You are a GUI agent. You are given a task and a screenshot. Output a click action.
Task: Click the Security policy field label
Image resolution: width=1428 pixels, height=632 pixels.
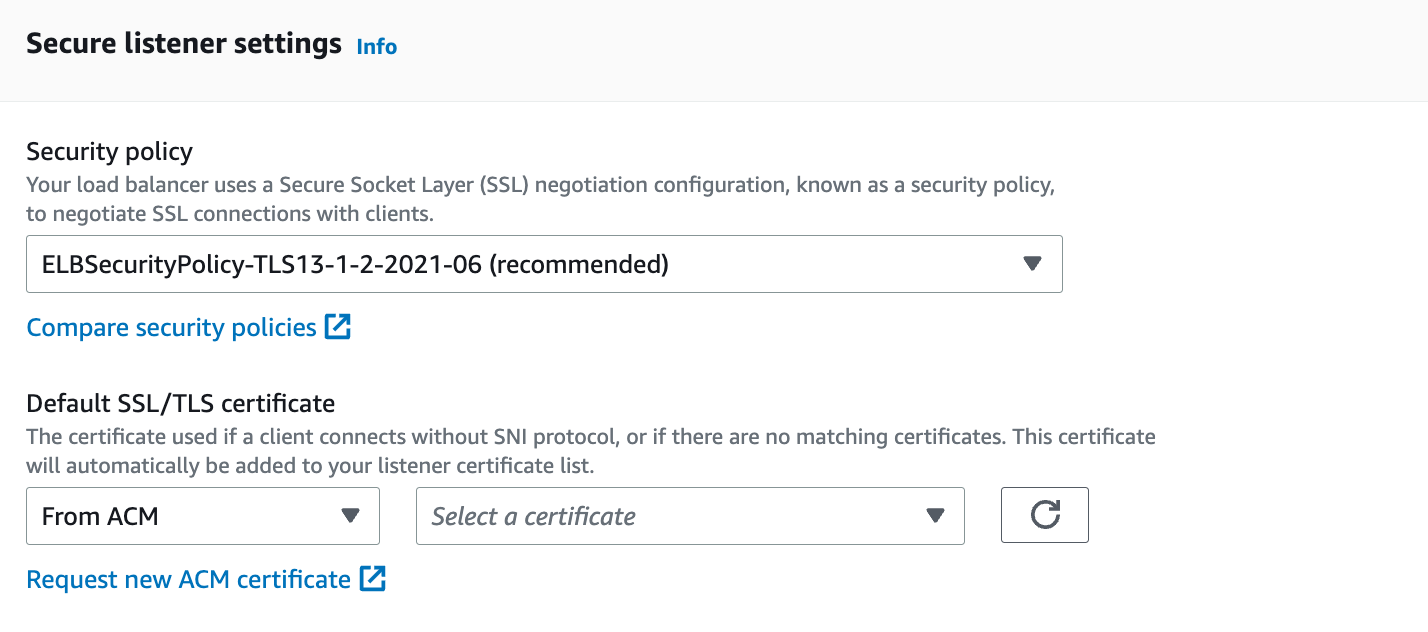tap(110, 152)
